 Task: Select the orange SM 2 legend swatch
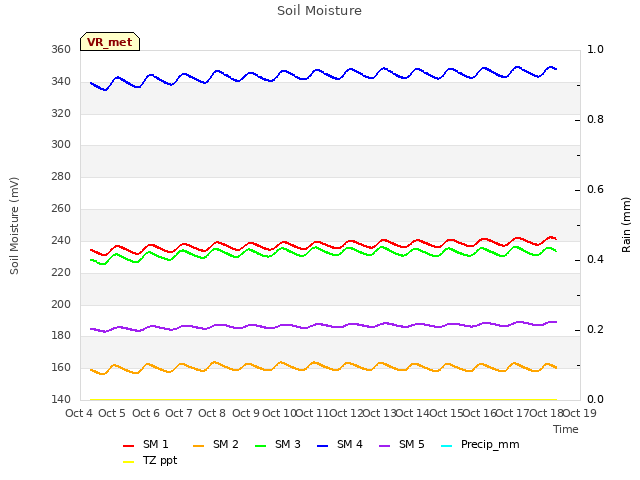[x=198, y=446]
